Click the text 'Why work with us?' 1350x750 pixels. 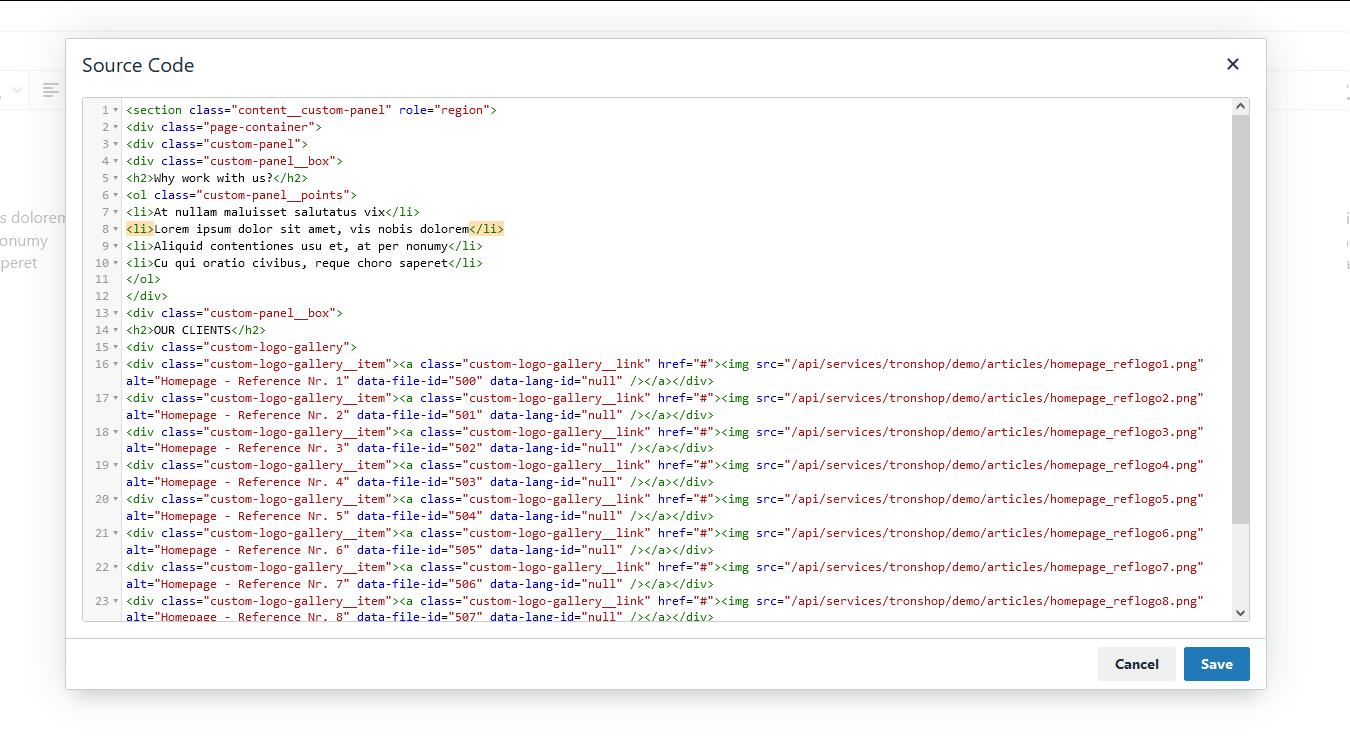213,178
